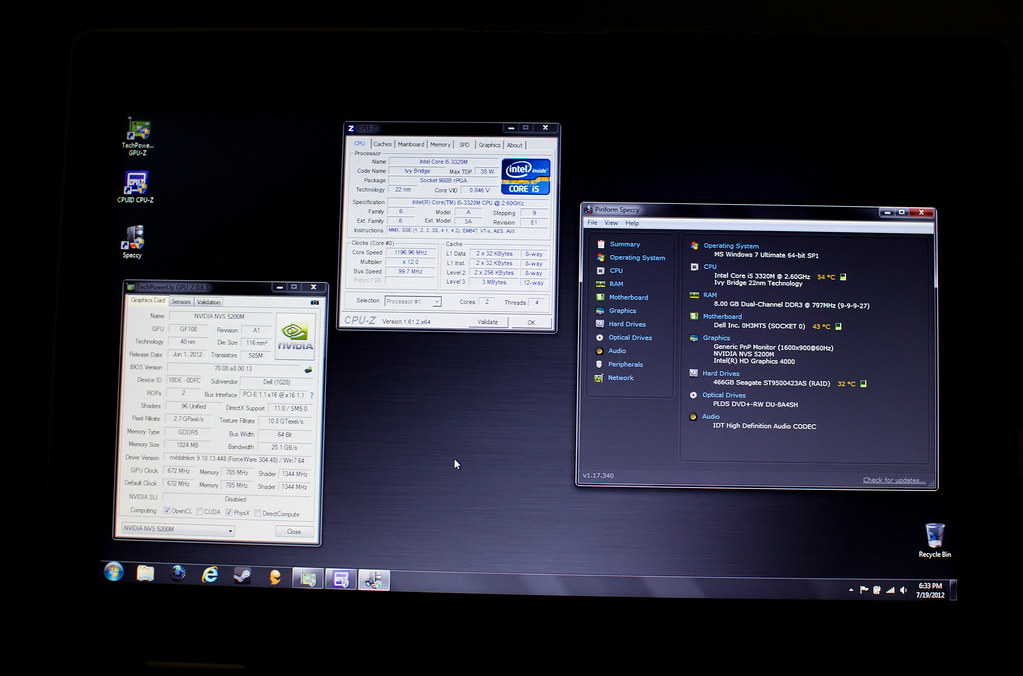Select the Graphics Card tab in GPU-Z

[147, 300]
